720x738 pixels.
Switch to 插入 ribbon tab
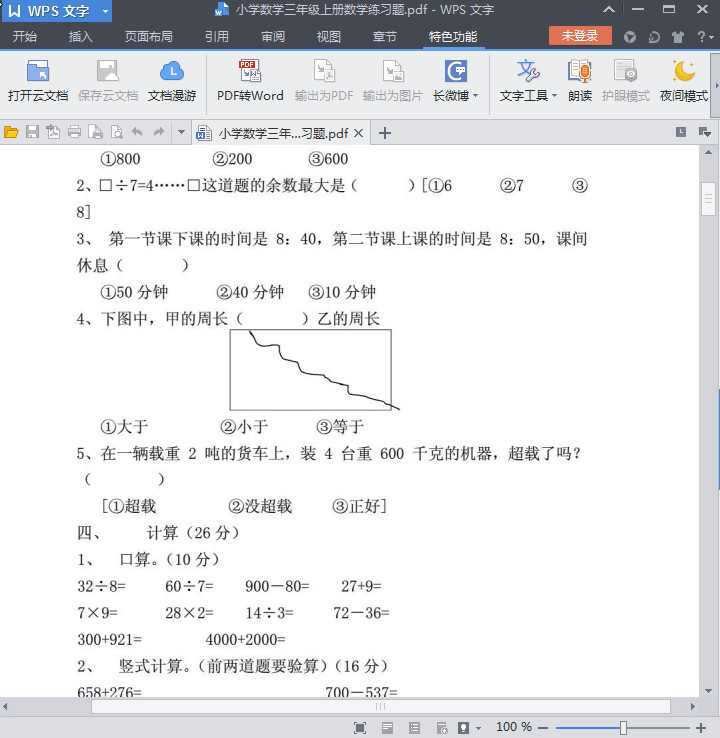click(80, 36)
